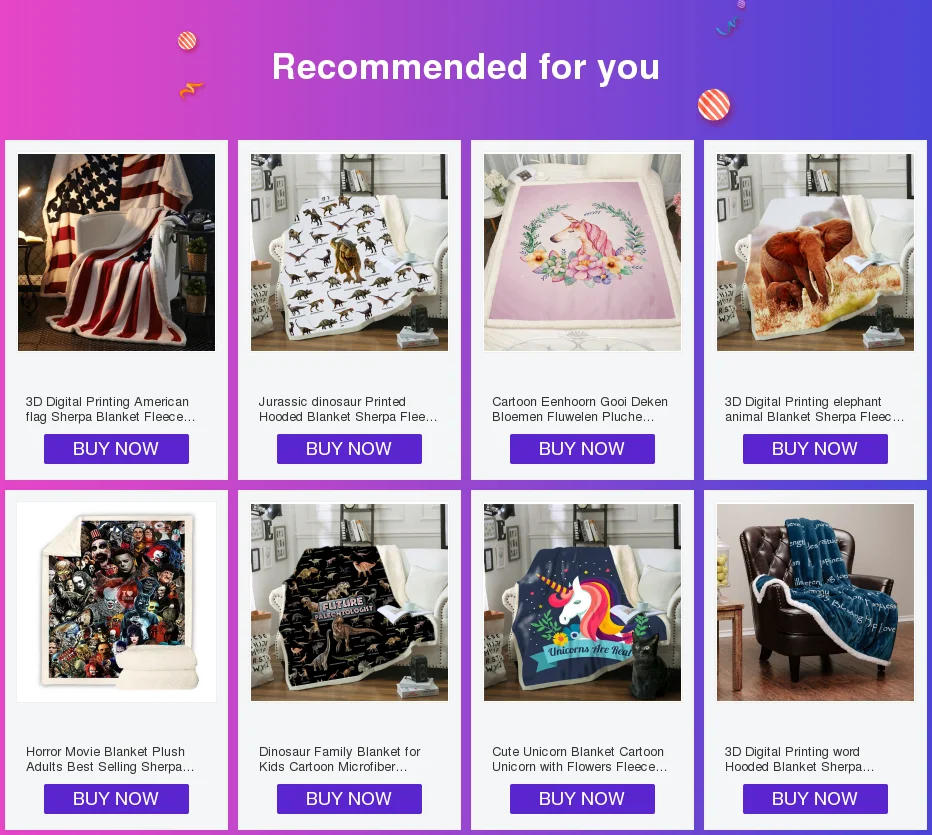Open the Horror Movie blanket image

[x=116, y=602]
